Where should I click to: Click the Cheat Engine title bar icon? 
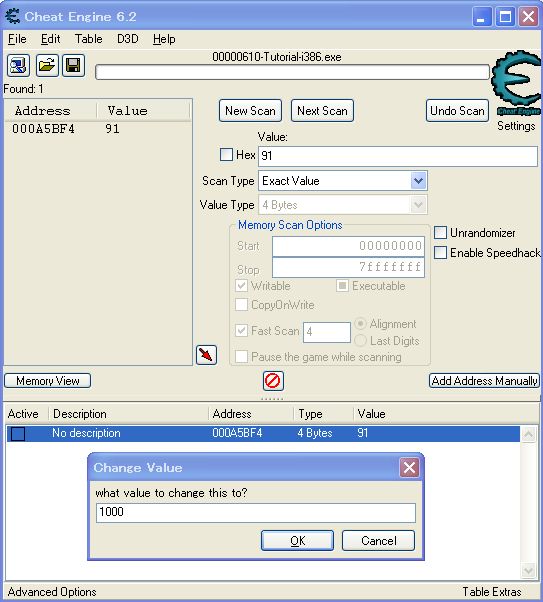point(13,17)
